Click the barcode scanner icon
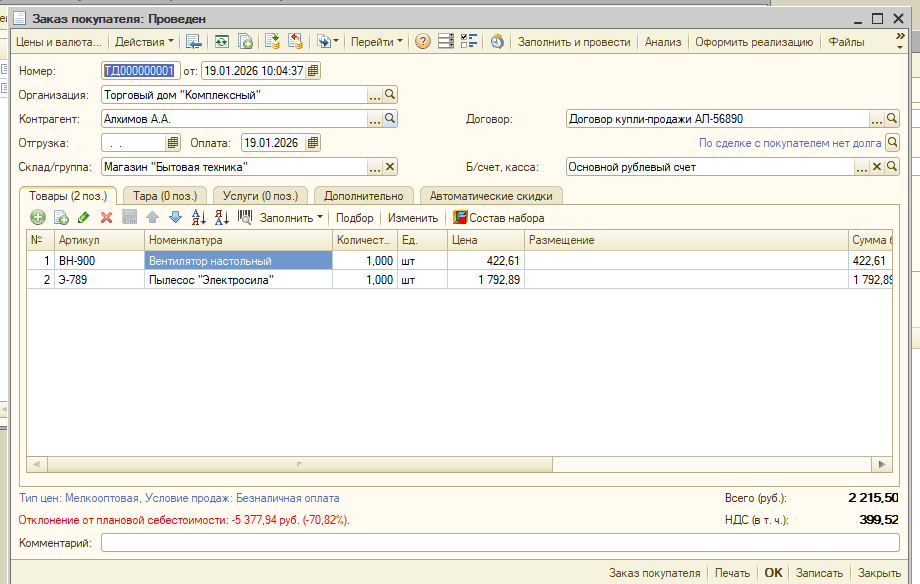920x584 pixels. (x=245, y=217)
